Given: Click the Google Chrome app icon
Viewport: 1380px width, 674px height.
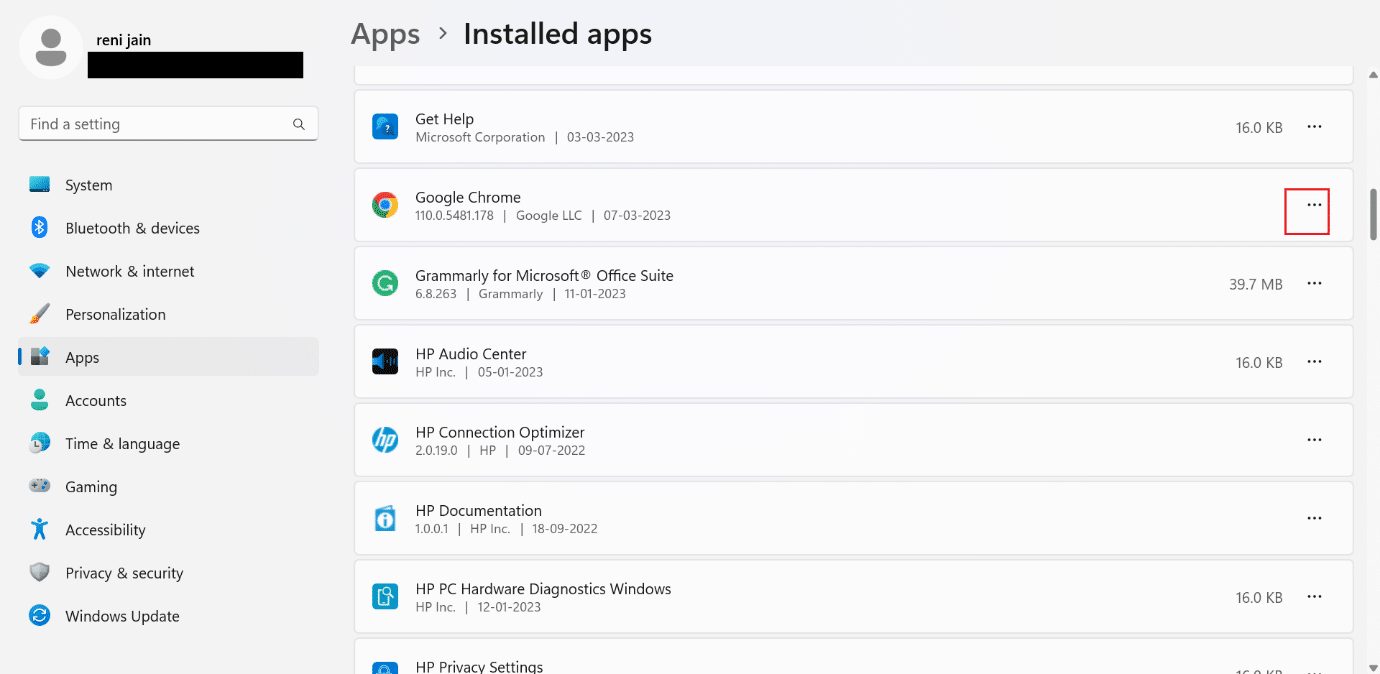Looking at the screenshot, I should click(x=385, y=206).
